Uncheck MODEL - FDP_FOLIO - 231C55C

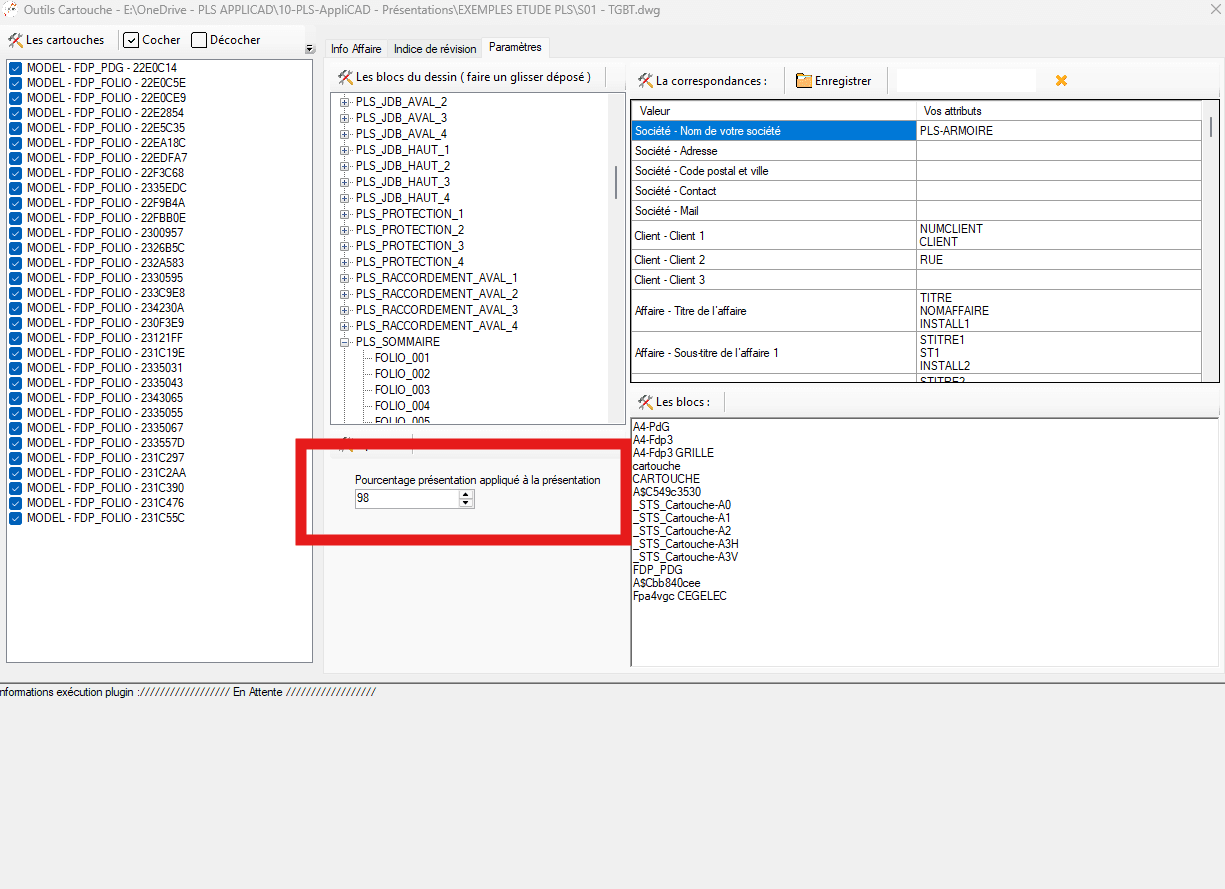pos(15,518)
